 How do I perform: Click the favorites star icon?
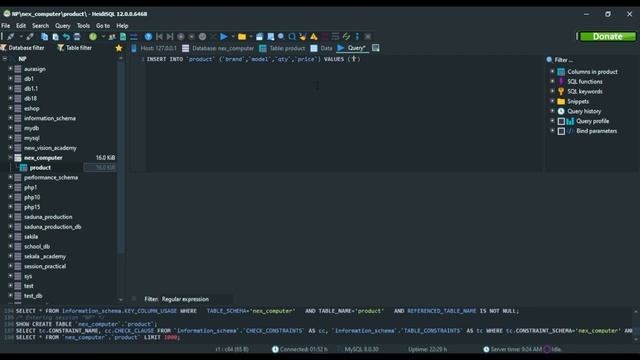[119, 48]
